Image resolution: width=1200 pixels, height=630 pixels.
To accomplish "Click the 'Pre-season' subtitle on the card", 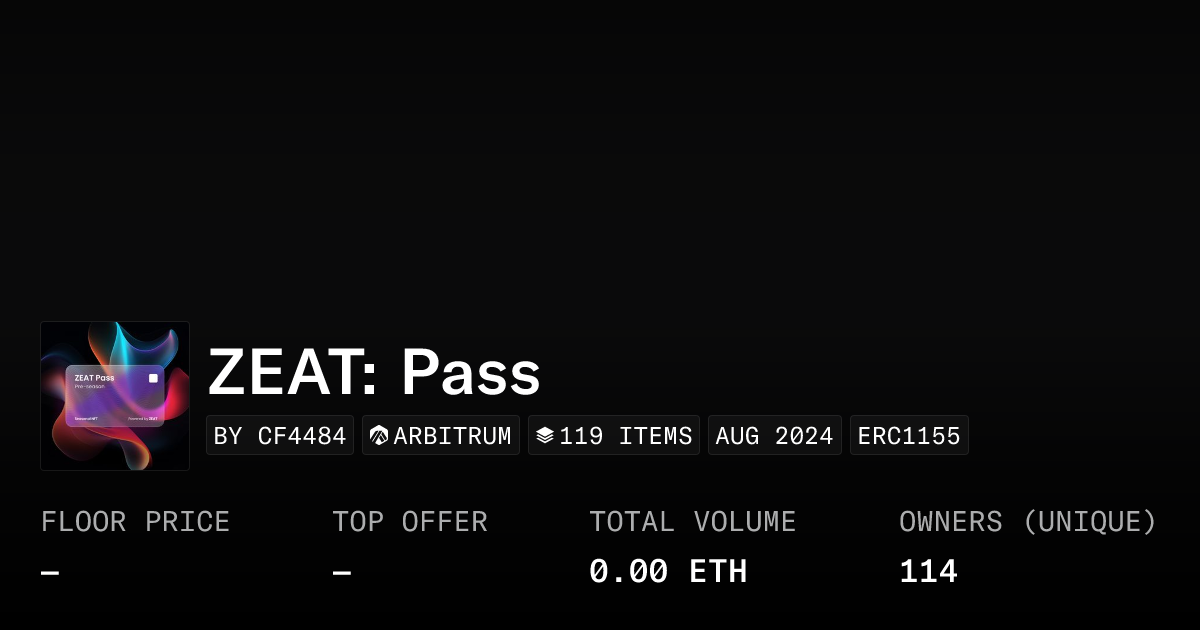I will pos(89,387).
